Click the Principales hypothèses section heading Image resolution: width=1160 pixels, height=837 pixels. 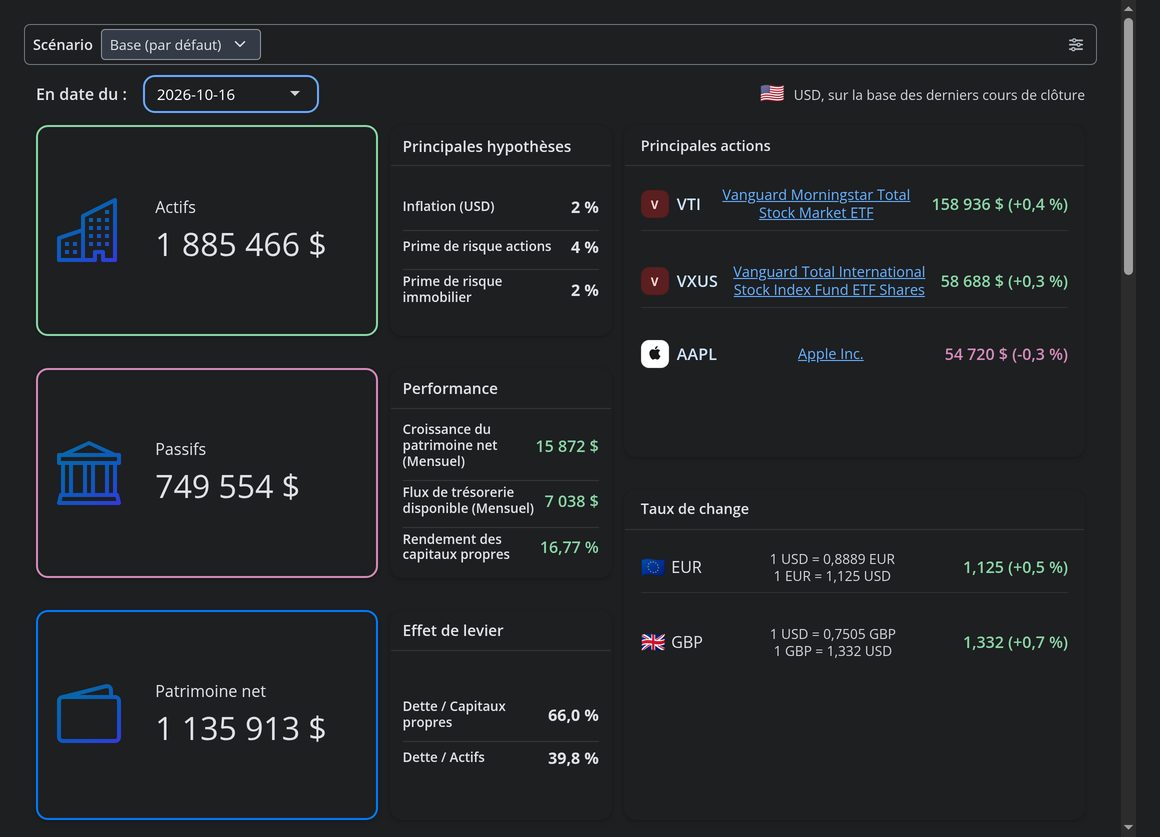coord(487,147)
